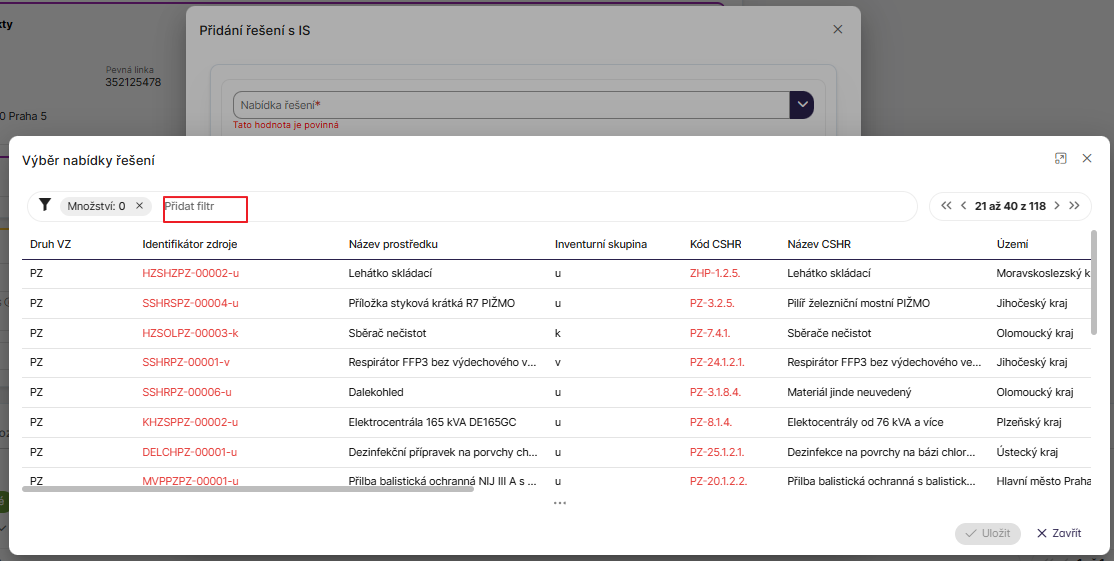
Task: Sort by Kód CSHR column header
Action: 715,244
